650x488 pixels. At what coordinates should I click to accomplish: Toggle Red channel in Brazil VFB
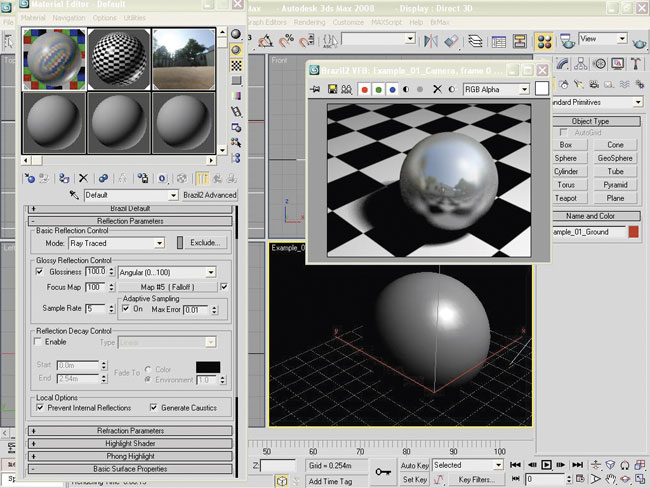coord(364,89)
